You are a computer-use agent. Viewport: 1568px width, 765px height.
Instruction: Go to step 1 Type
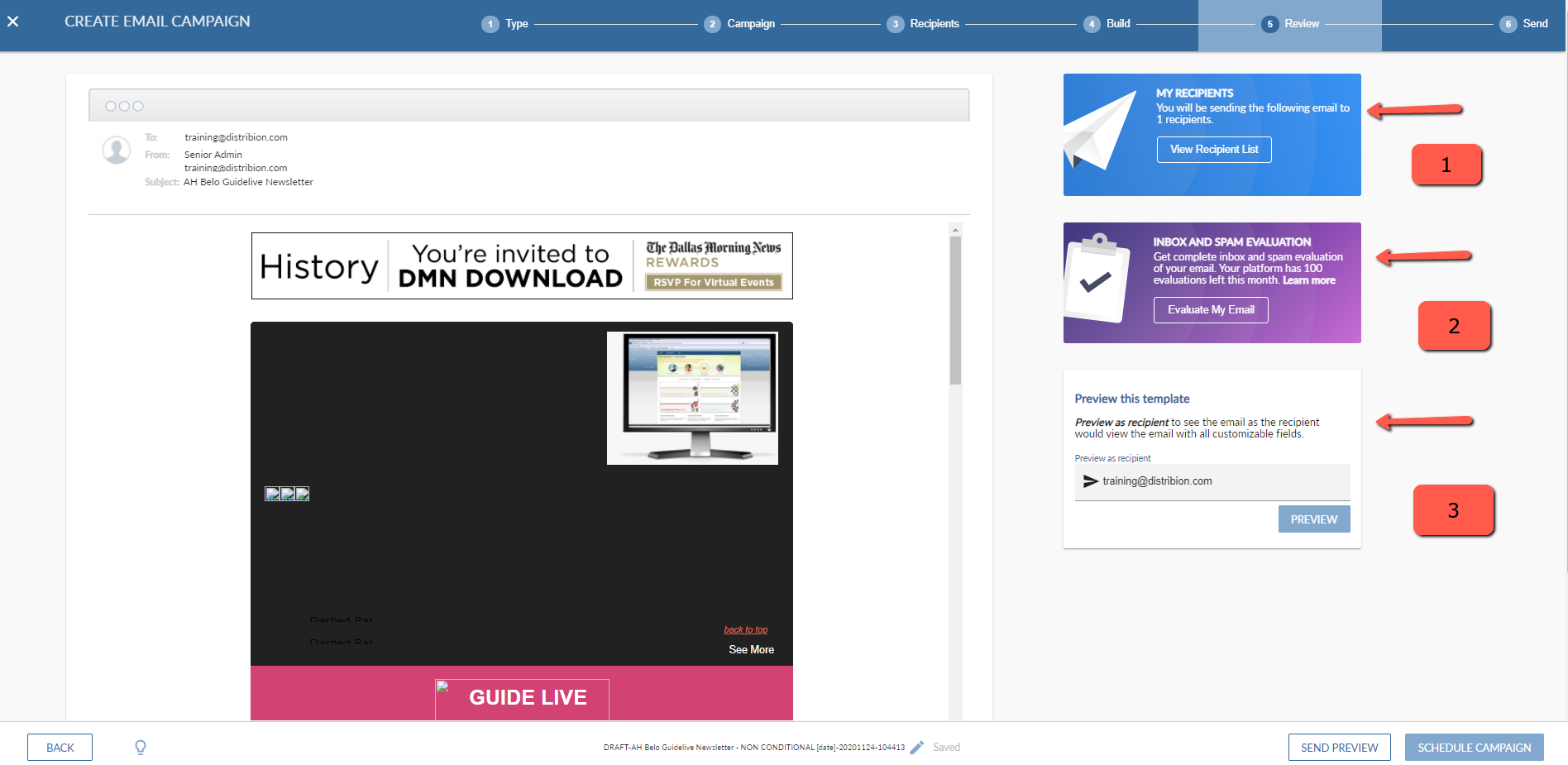point(505,24)
